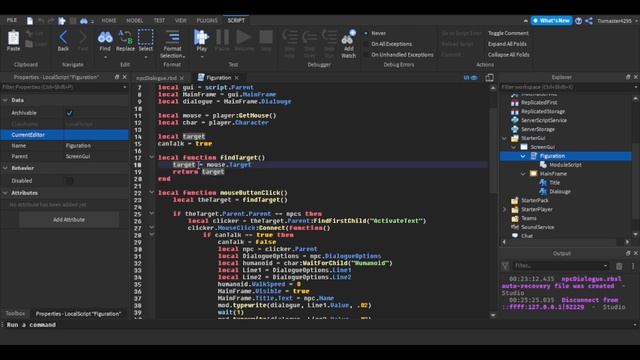This screenshot has width=640, height=360.
Task: Expand the StarterPlayer tree node
Action: click(x=504, y=209)
